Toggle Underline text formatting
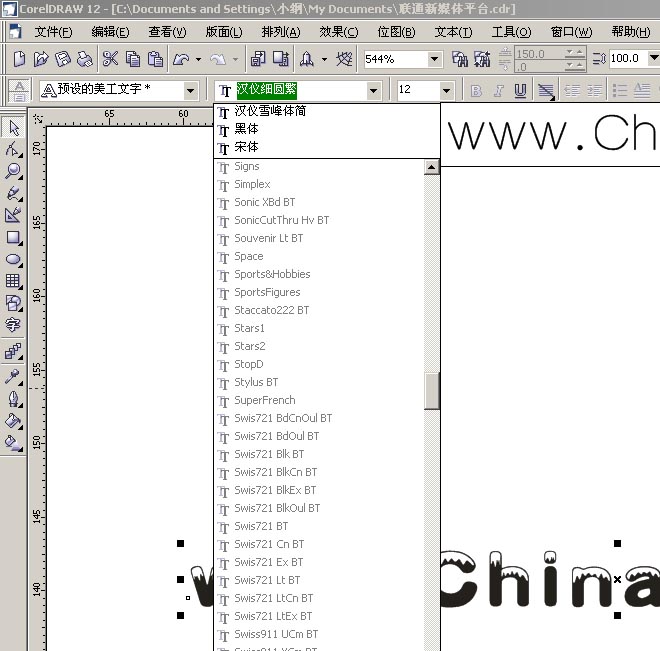Screen dimensions: 660x651 pyautogui.click(x=521, y=90)
